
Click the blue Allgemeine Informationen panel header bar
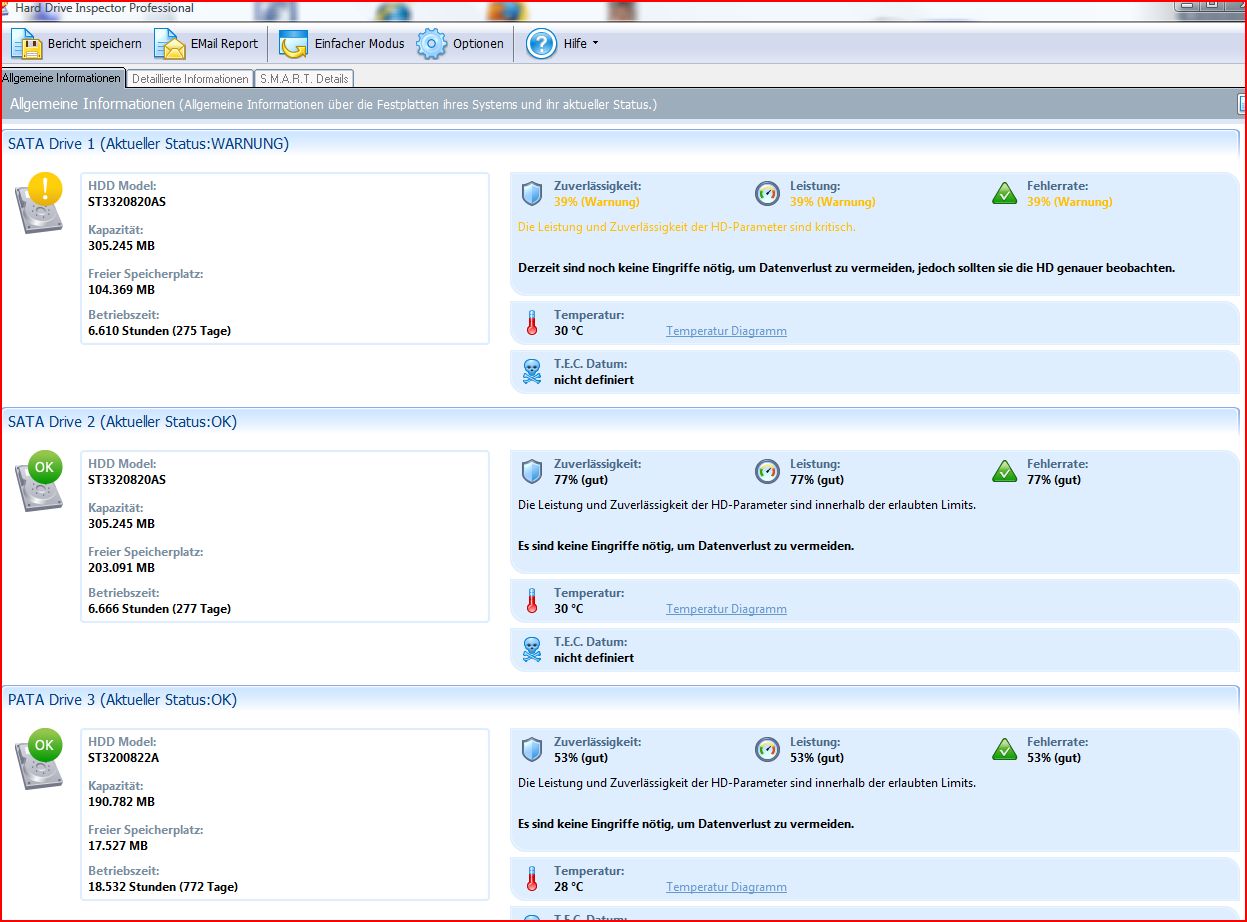click(620, 104)
